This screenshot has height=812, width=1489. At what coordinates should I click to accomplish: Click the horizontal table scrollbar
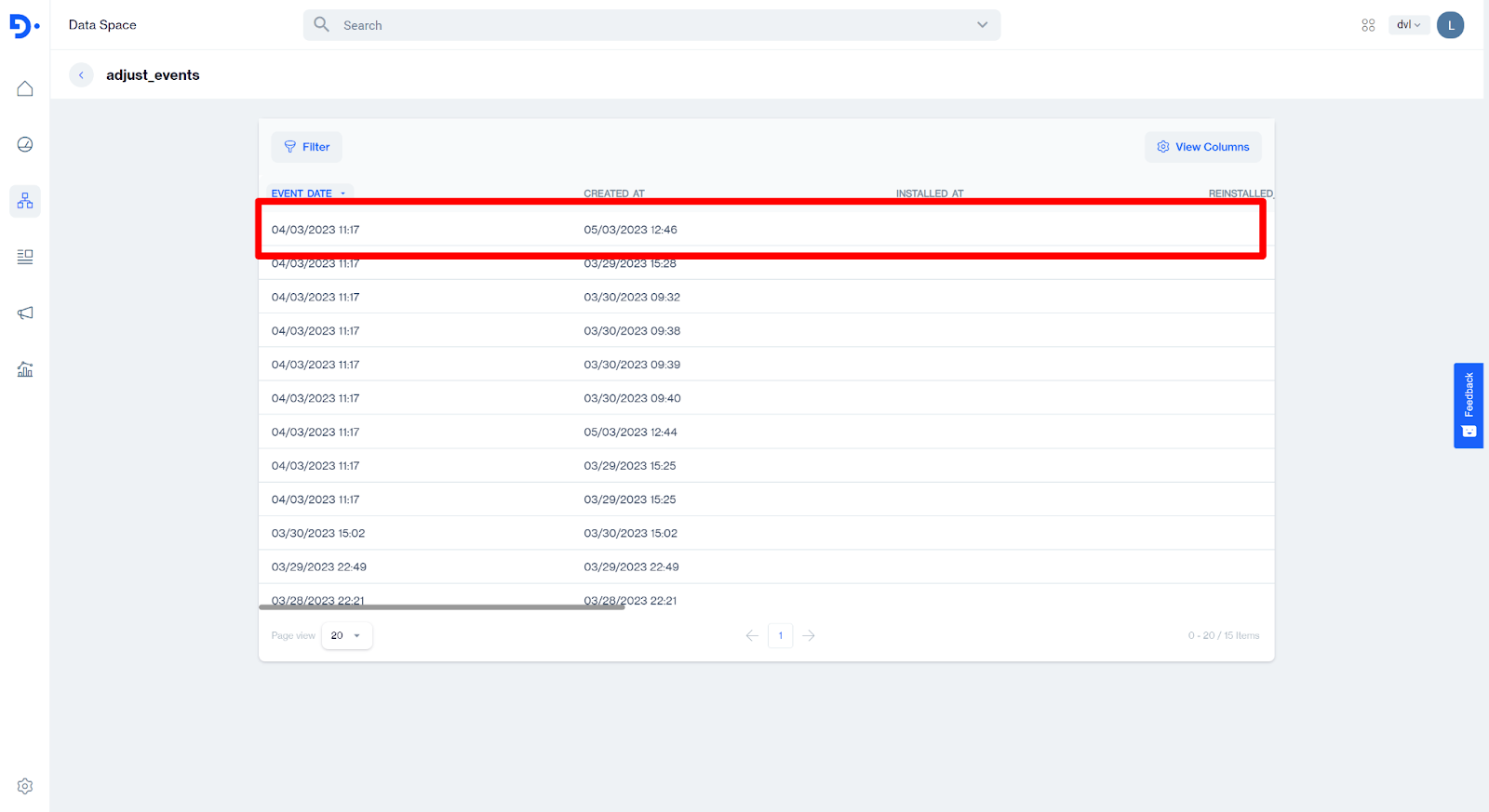(441, 607)
